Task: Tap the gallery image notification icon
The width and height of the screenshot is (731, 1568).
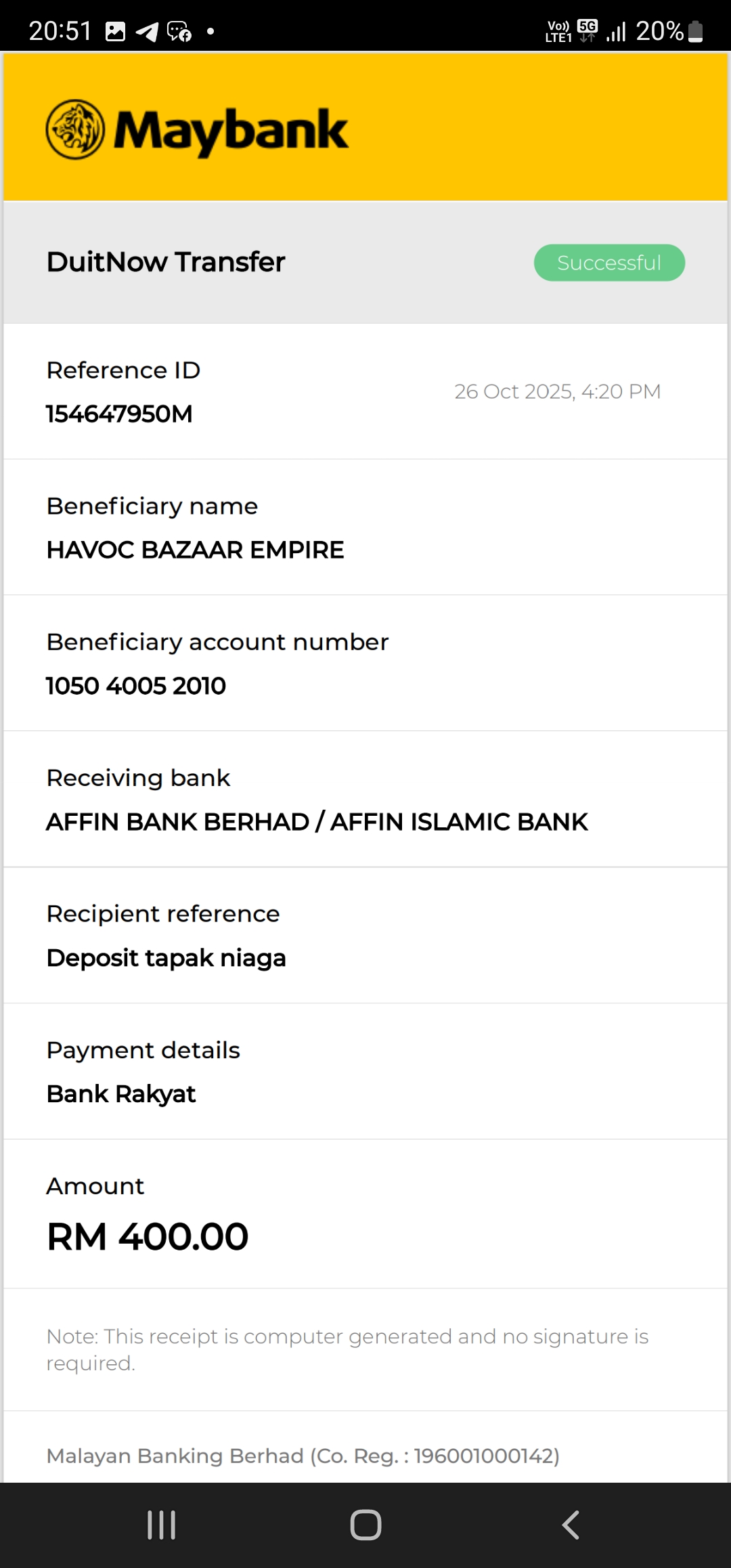Action: tap(116, 31)
